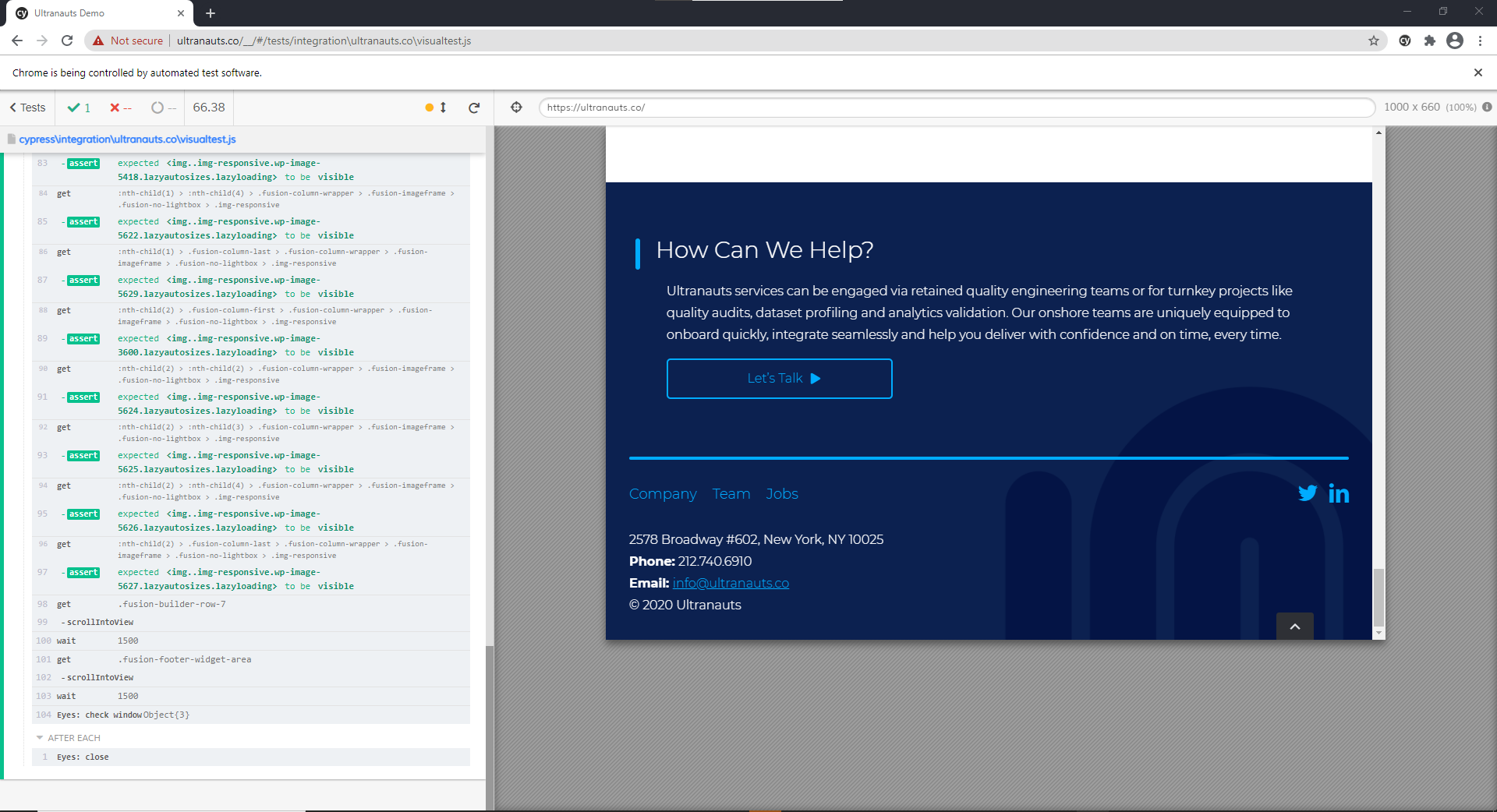Viewport: 1497px width, 812px height.
Task: Select Eyes: check window command row 104
Action: tap(251, 715)
